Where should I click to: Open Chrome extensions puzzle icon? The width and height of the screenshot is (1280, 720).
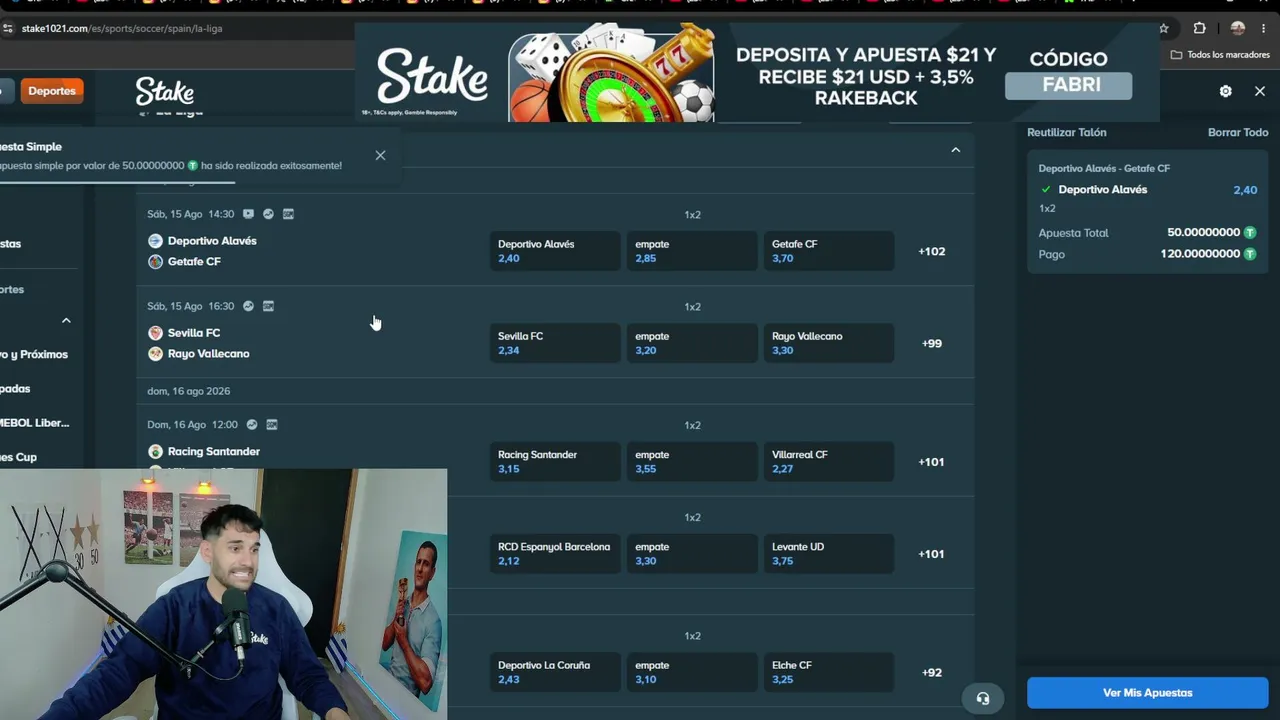[1200, 28]
